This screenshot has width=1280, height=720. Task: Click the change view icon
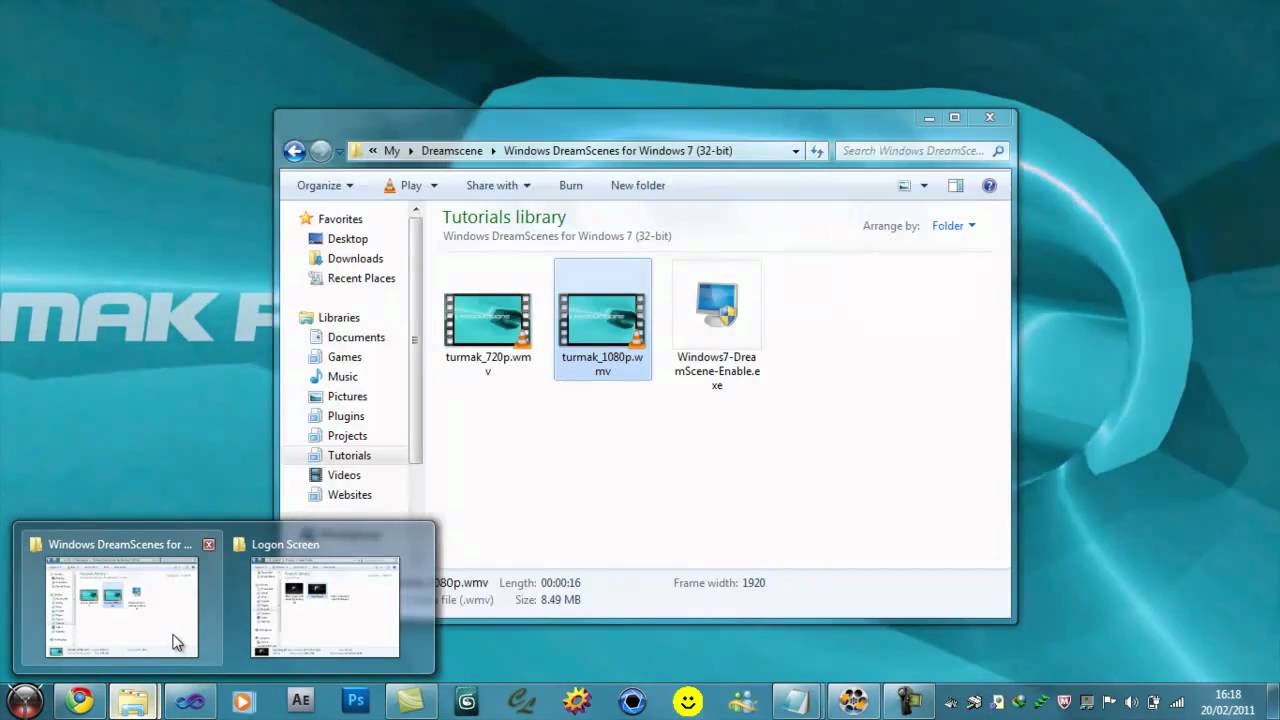pyautogui.click(x=905, y=185)
